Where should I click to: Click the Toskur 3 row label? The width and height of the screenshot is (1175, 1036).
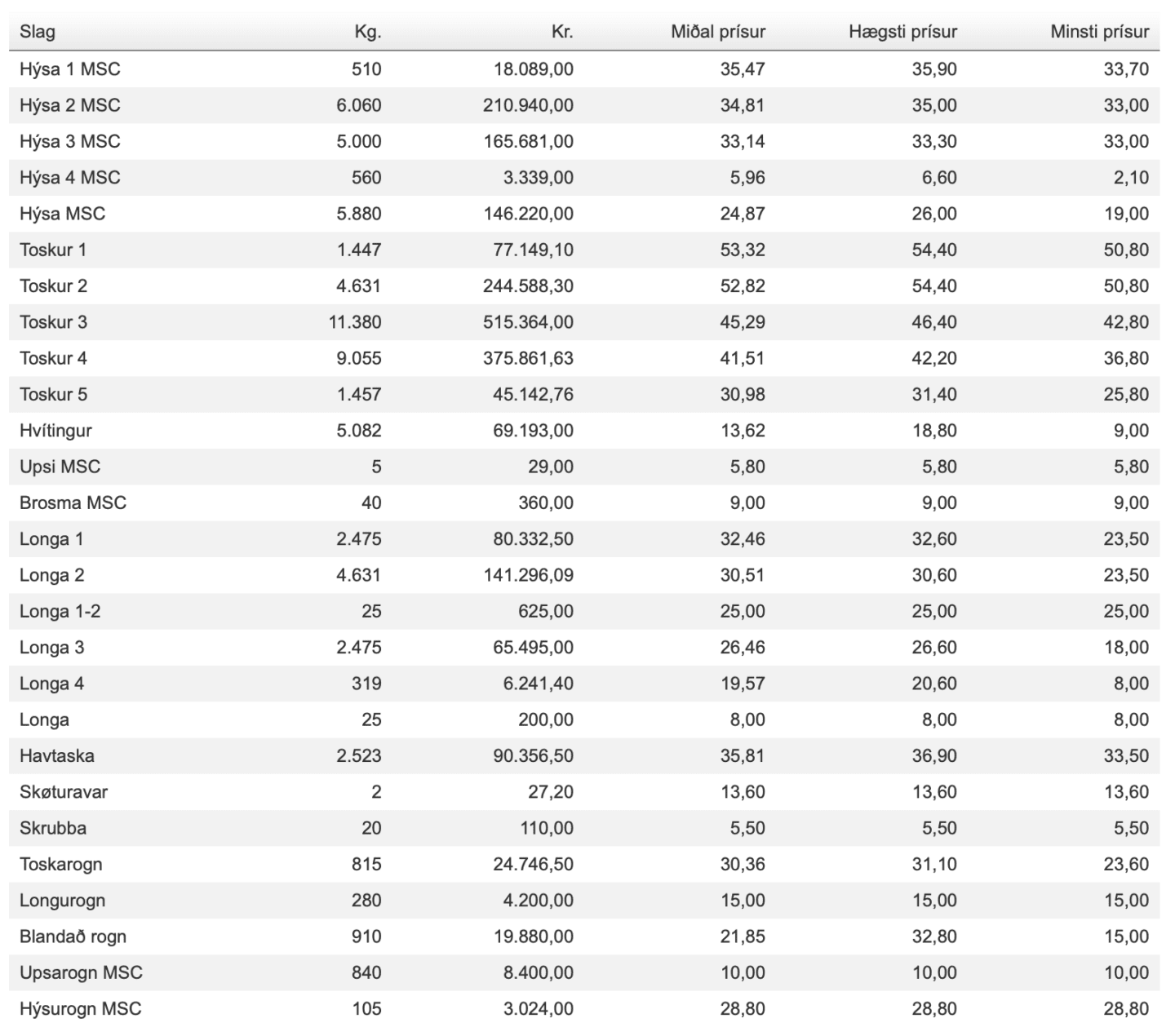pyautogui.click(x=53, y=322)
